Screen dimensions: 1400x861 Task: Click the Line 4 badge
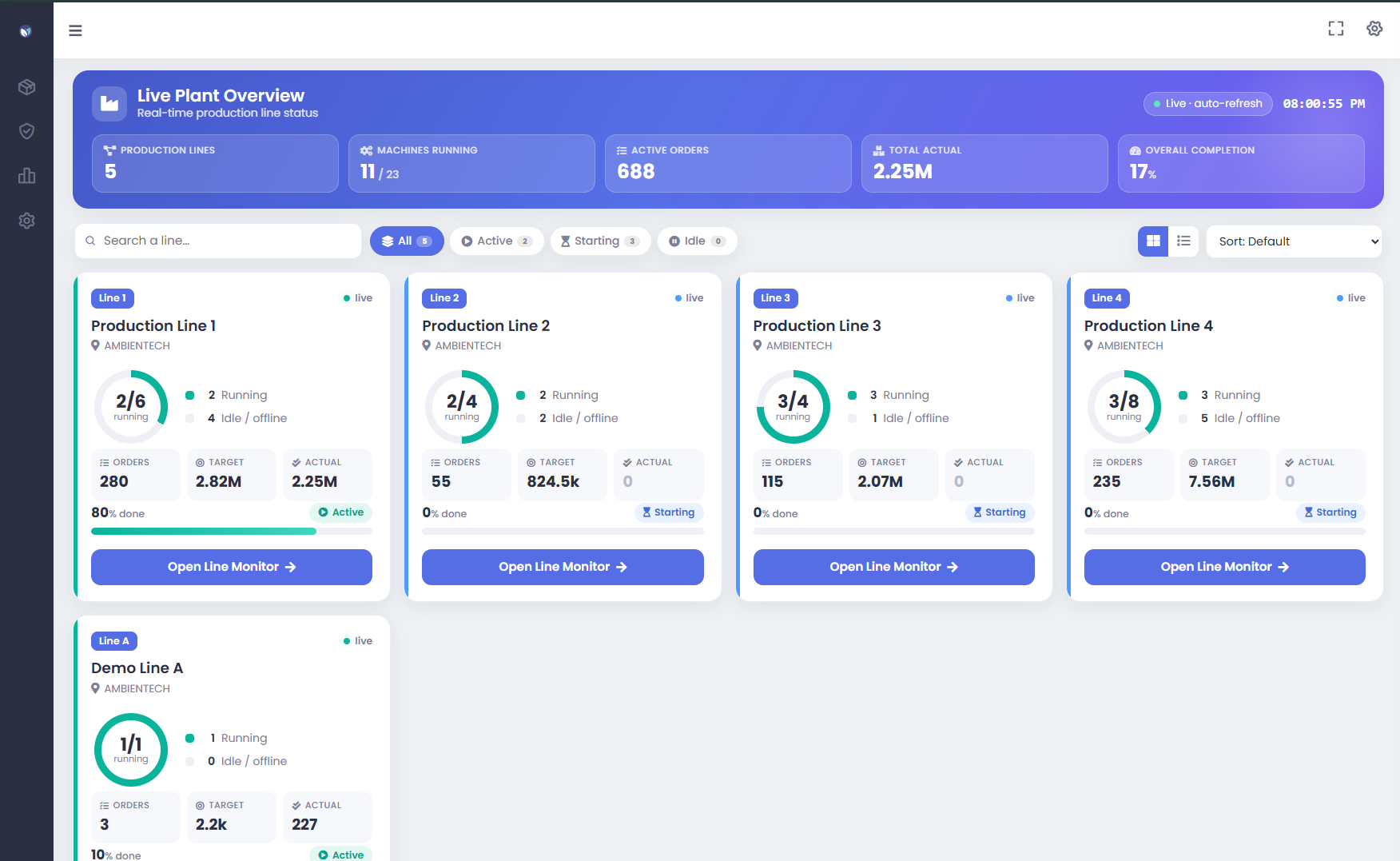[1107, 298]
